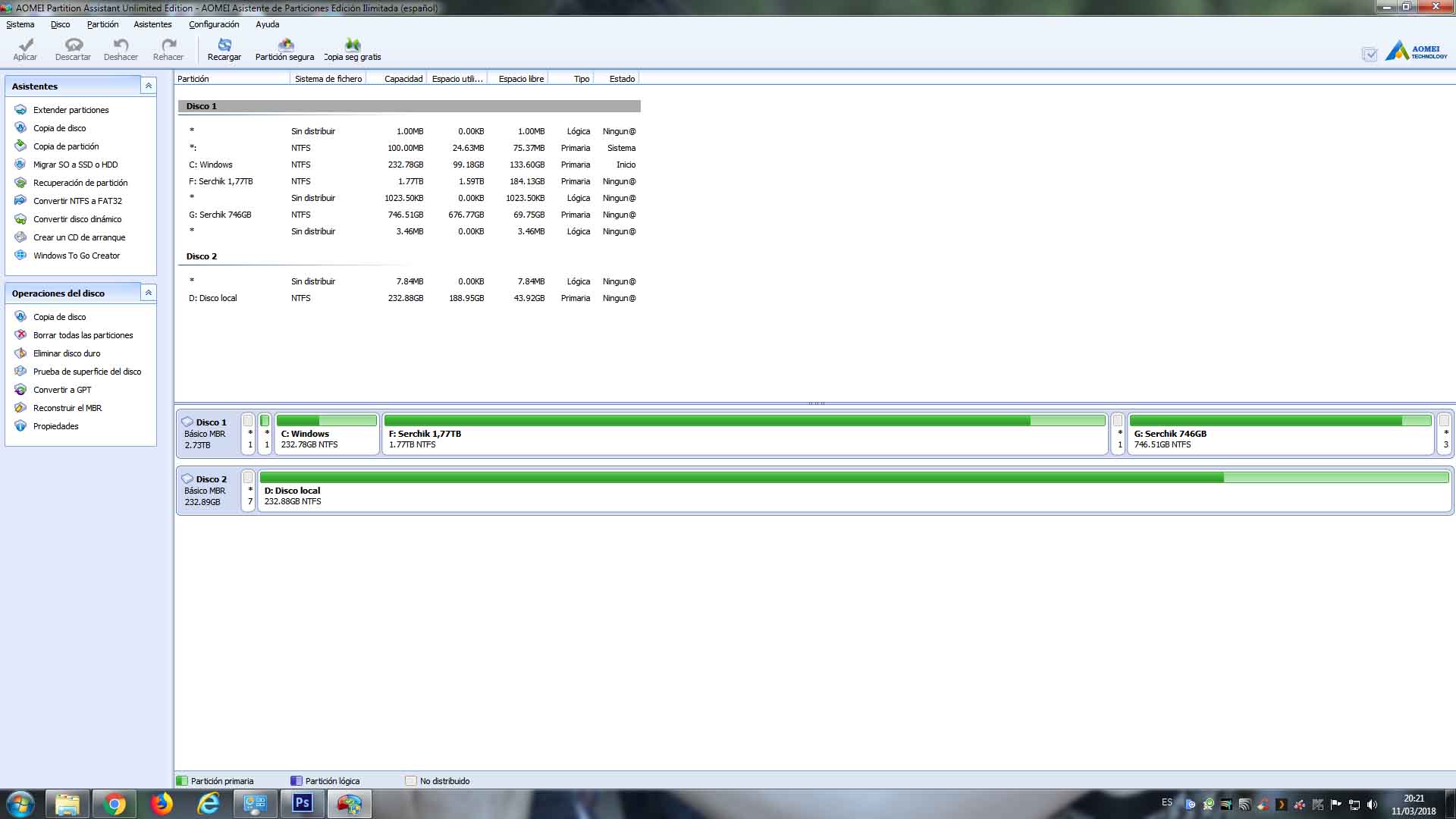This screenshot has width=1456, height=819.
Task: Sort by the Partición column header
Action: tap(232, 79)
